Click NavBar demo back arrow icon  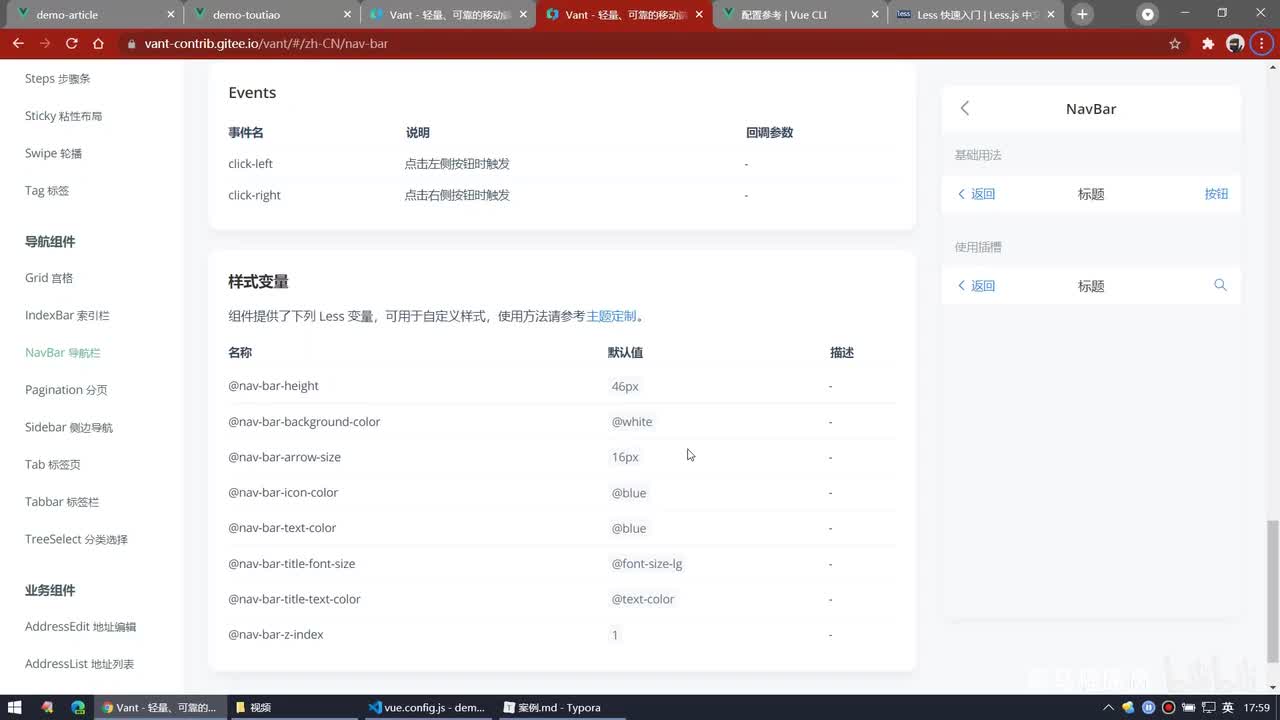point(965,108)
